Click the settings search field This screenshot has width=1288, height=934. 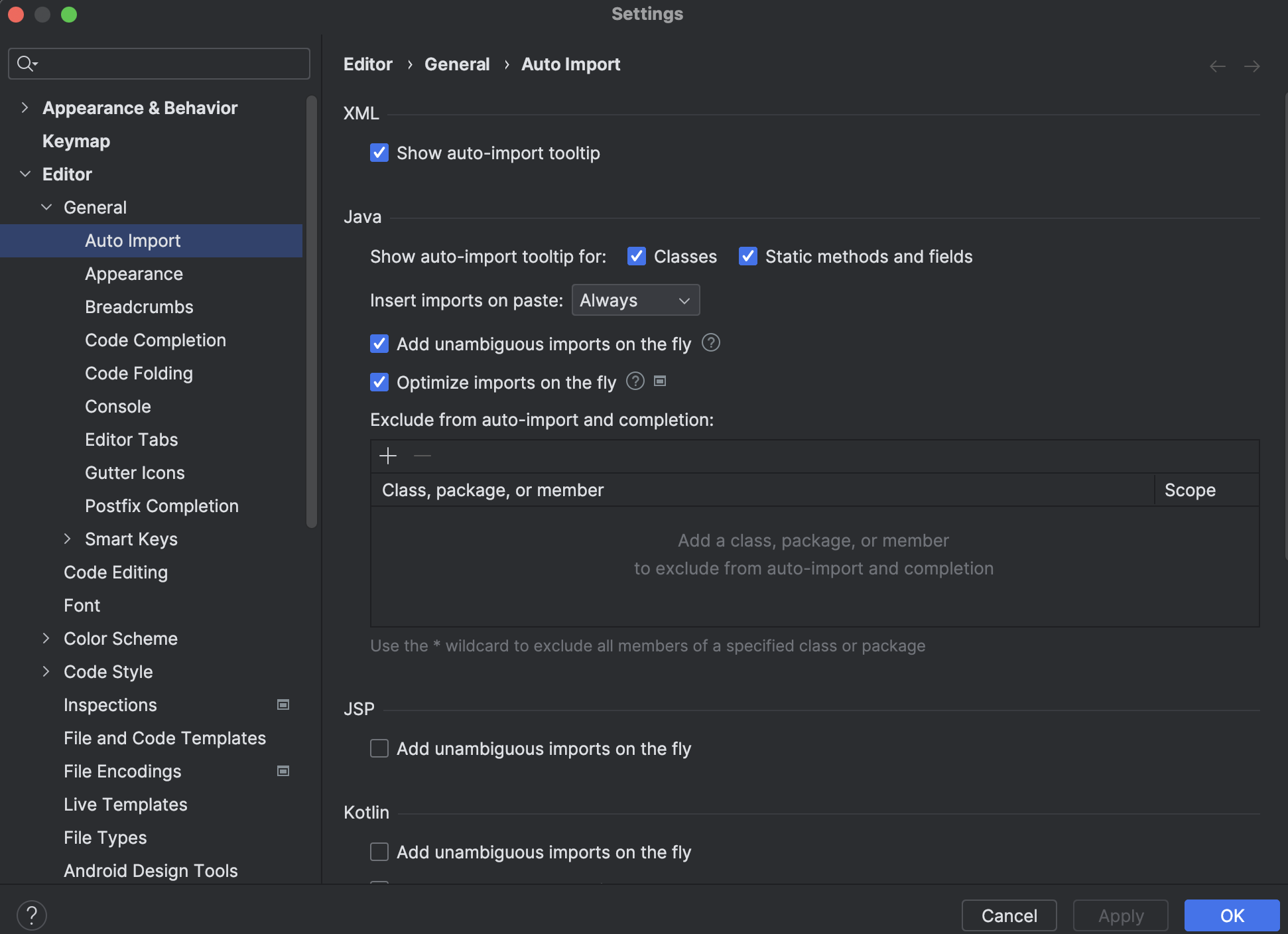(x=159, y=64)
